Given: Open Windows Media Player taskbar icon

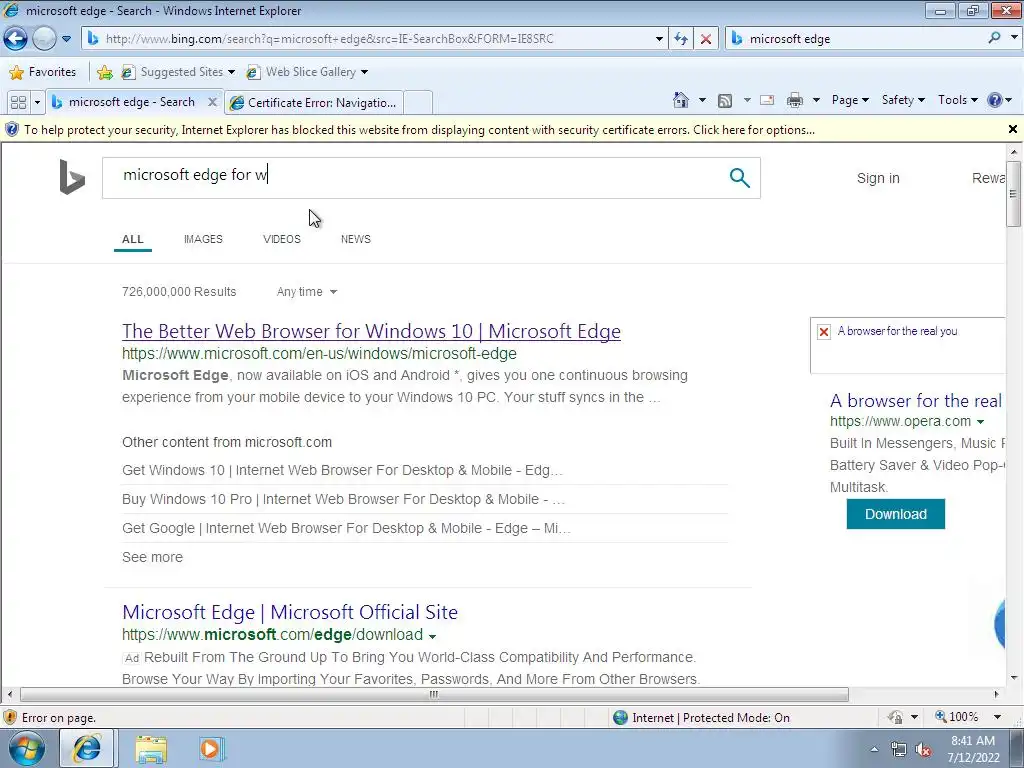Looking at the screenshot, I should [x=211, y=749].
